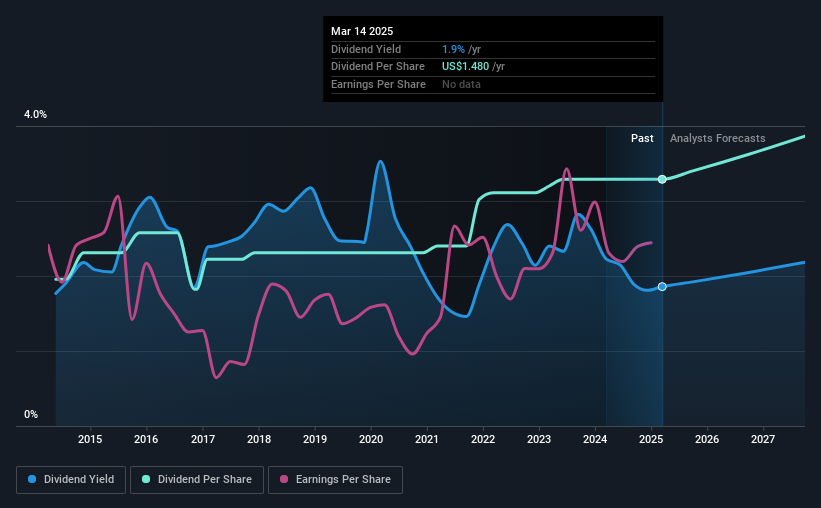Screen dimensions: 821x508
Task: Click the 2026 x-axis label
Action: coord(707,439)
